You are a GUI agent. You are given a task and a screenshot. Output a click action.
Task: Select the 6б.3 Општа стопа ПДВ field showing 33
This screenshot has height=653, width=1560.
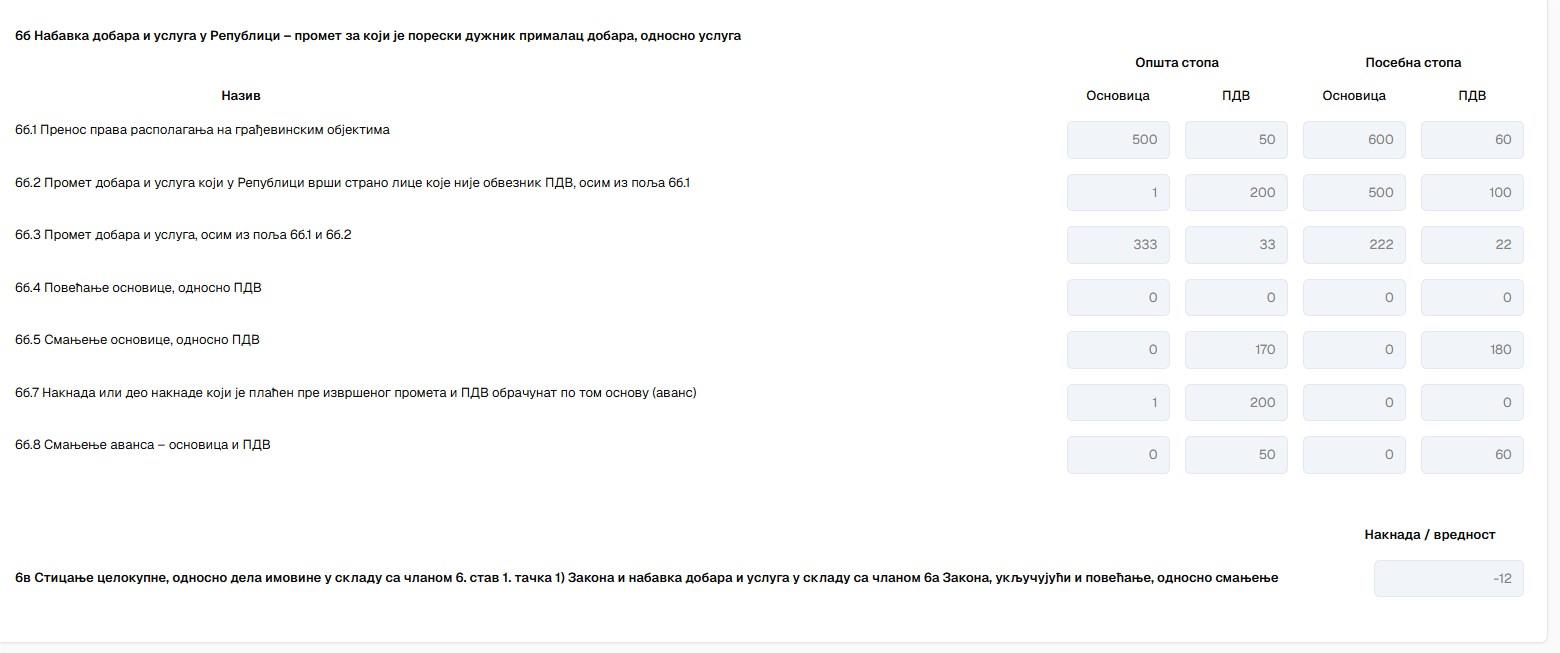pyautogui.click(x=1236, y=245)
